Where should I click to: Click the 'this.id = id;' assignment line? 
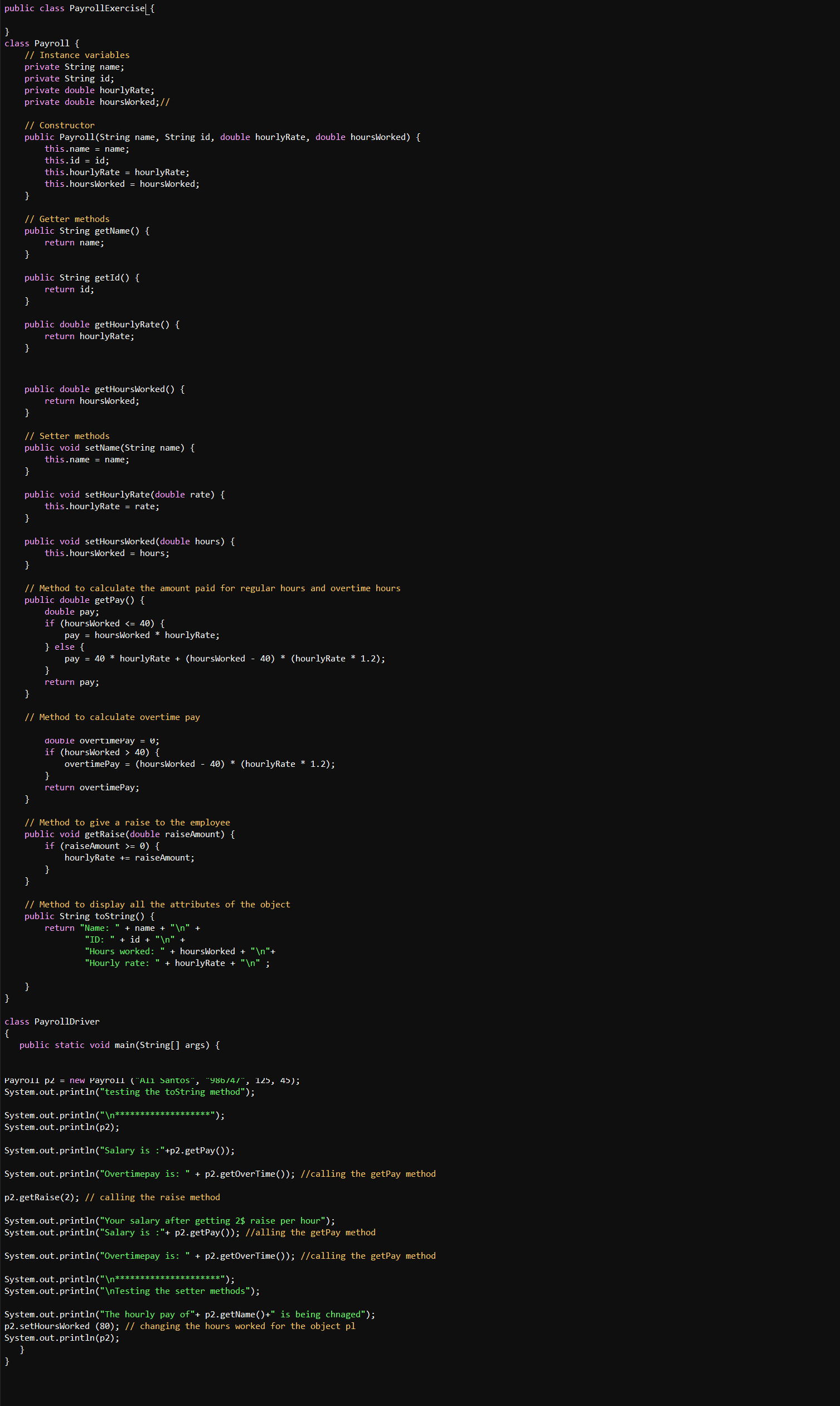[x=77, y=161]
